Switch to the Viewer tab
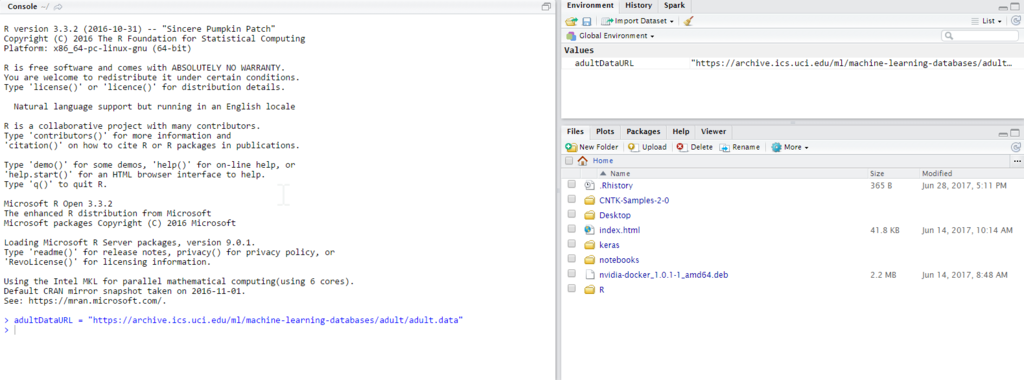 713,132
